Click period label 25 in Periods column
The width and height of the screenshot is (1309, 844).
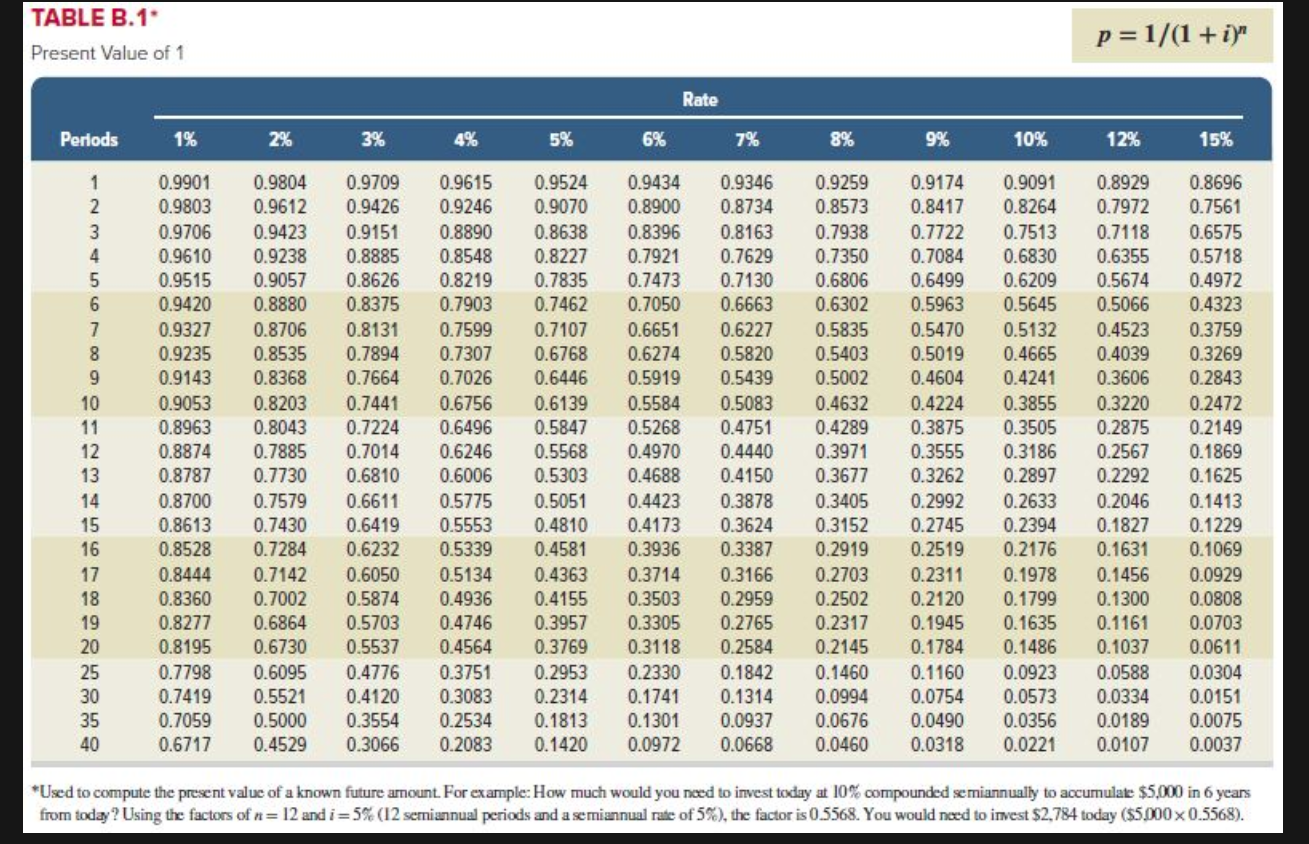click(x=90, y=673)
